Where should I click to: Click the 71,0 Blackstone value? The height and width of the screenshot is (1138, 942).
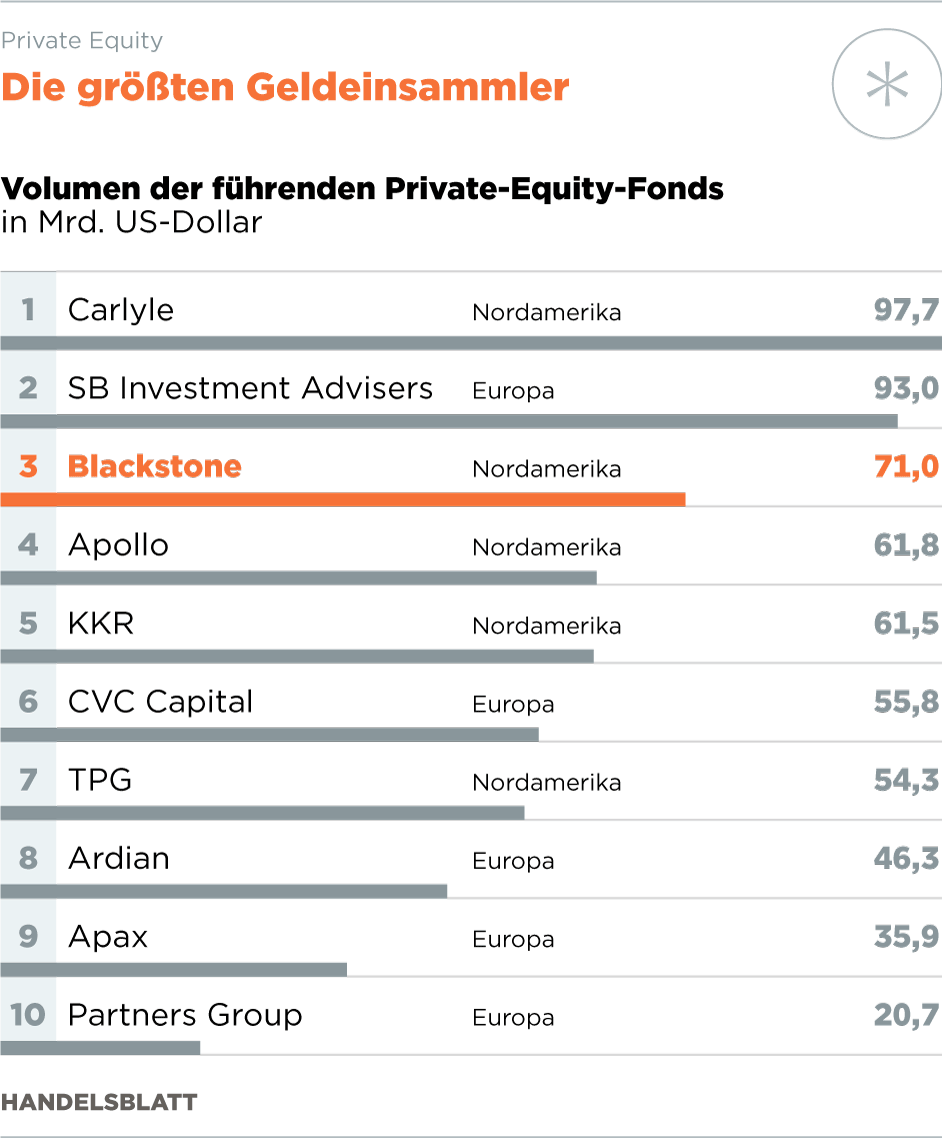(906, 467)
